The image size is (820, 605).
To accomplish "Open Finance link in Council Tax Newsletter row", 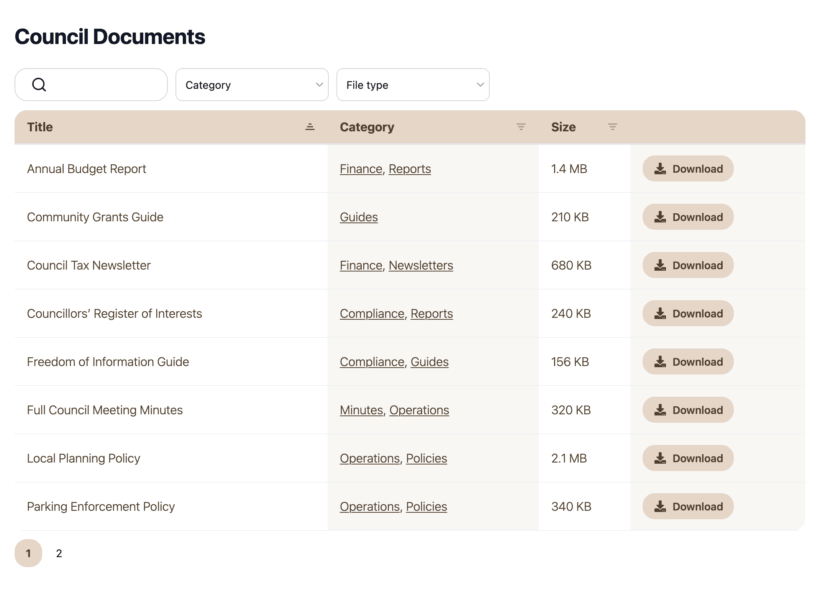I will click(x=361, y=265).
